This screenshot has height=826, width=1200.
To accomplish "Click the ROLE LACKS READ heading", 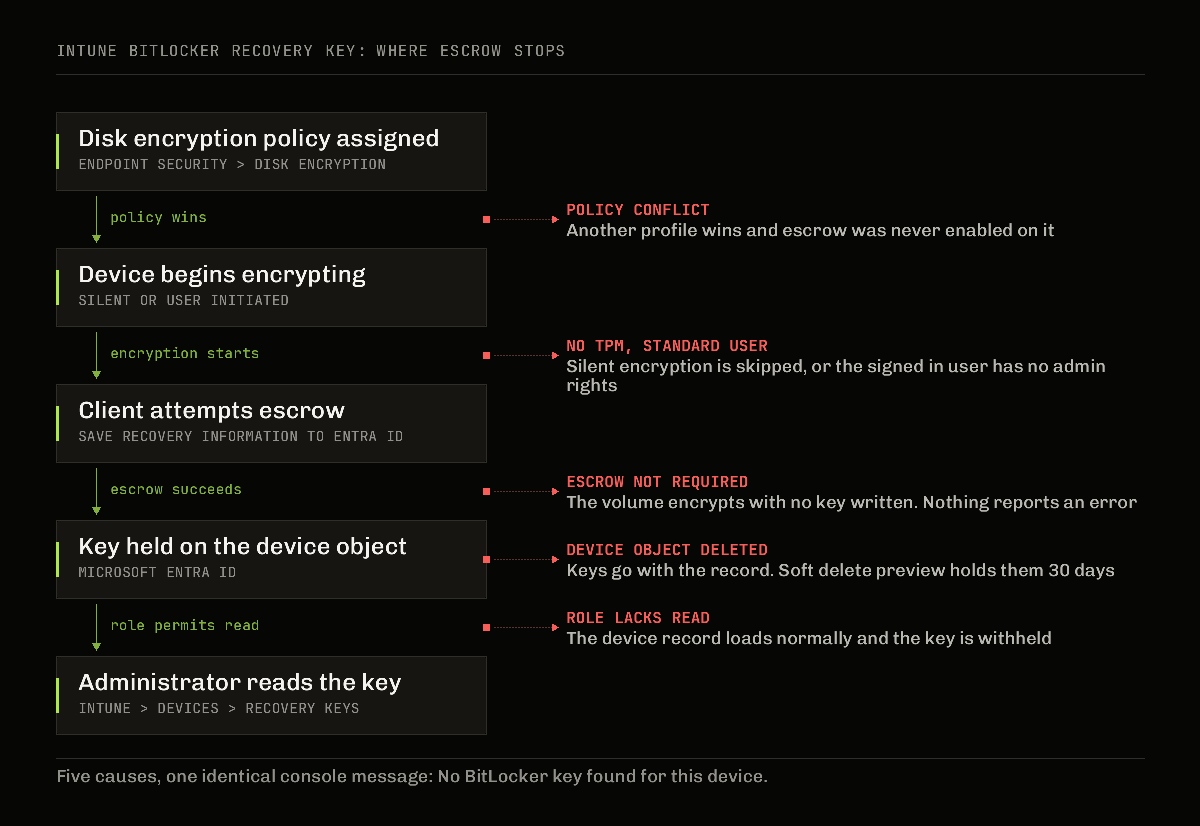I will point(638,618).
